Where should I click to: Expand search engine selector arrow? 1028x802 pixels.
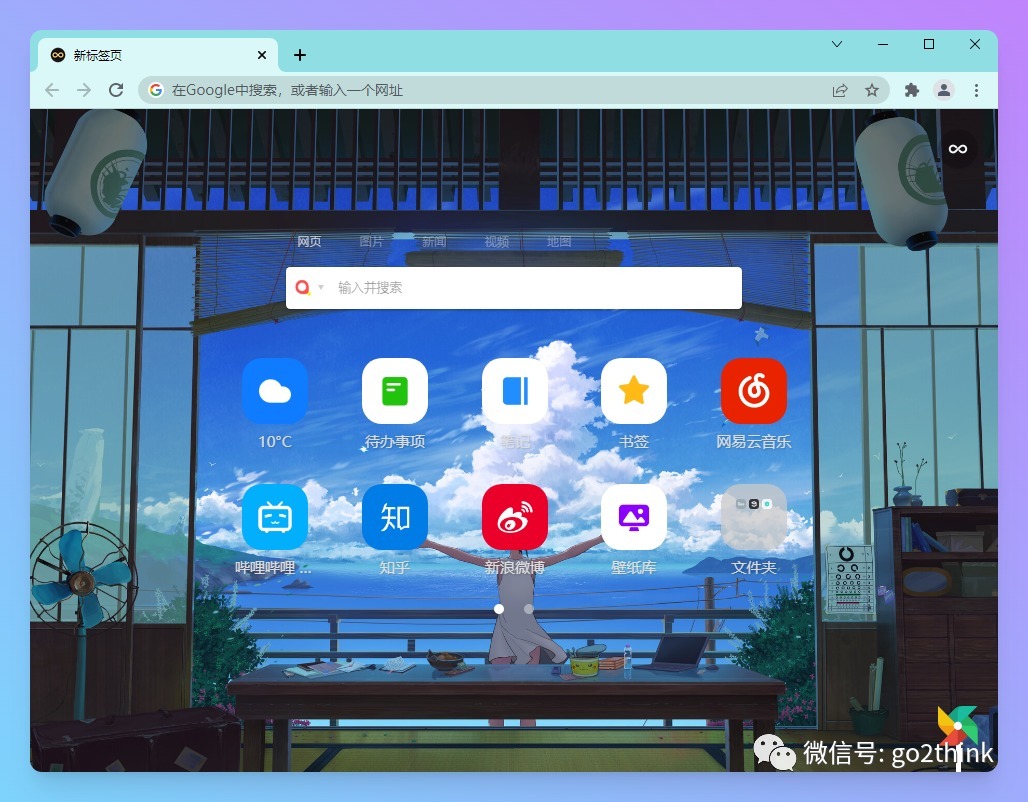click(321, 287)
